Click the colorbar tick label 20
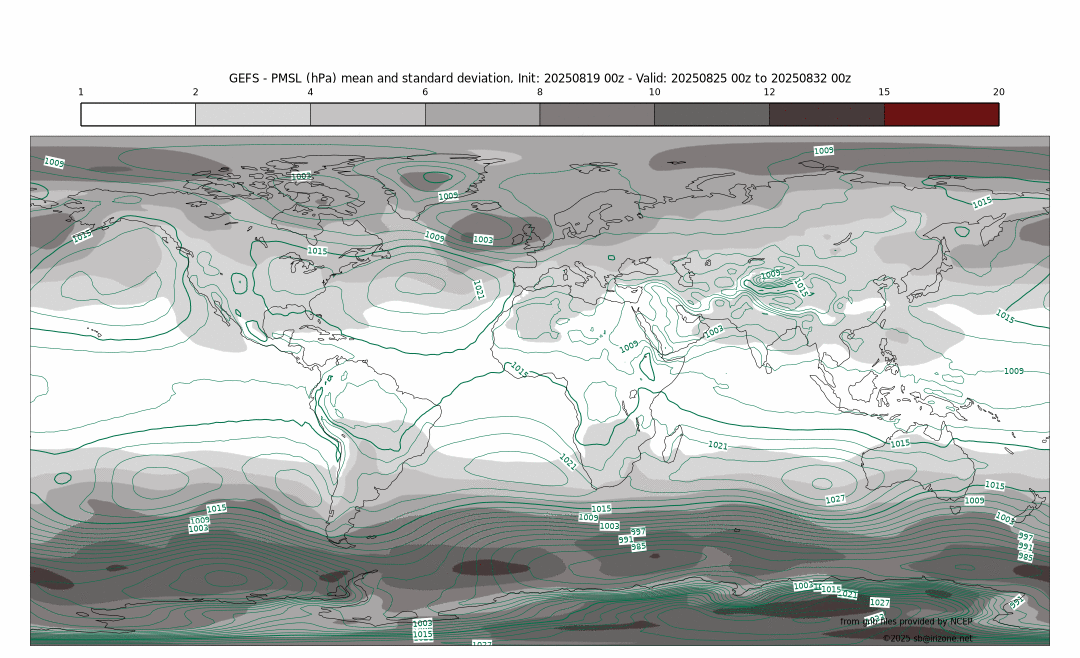This screenshot has height=658, width=1080. point(998,92)
